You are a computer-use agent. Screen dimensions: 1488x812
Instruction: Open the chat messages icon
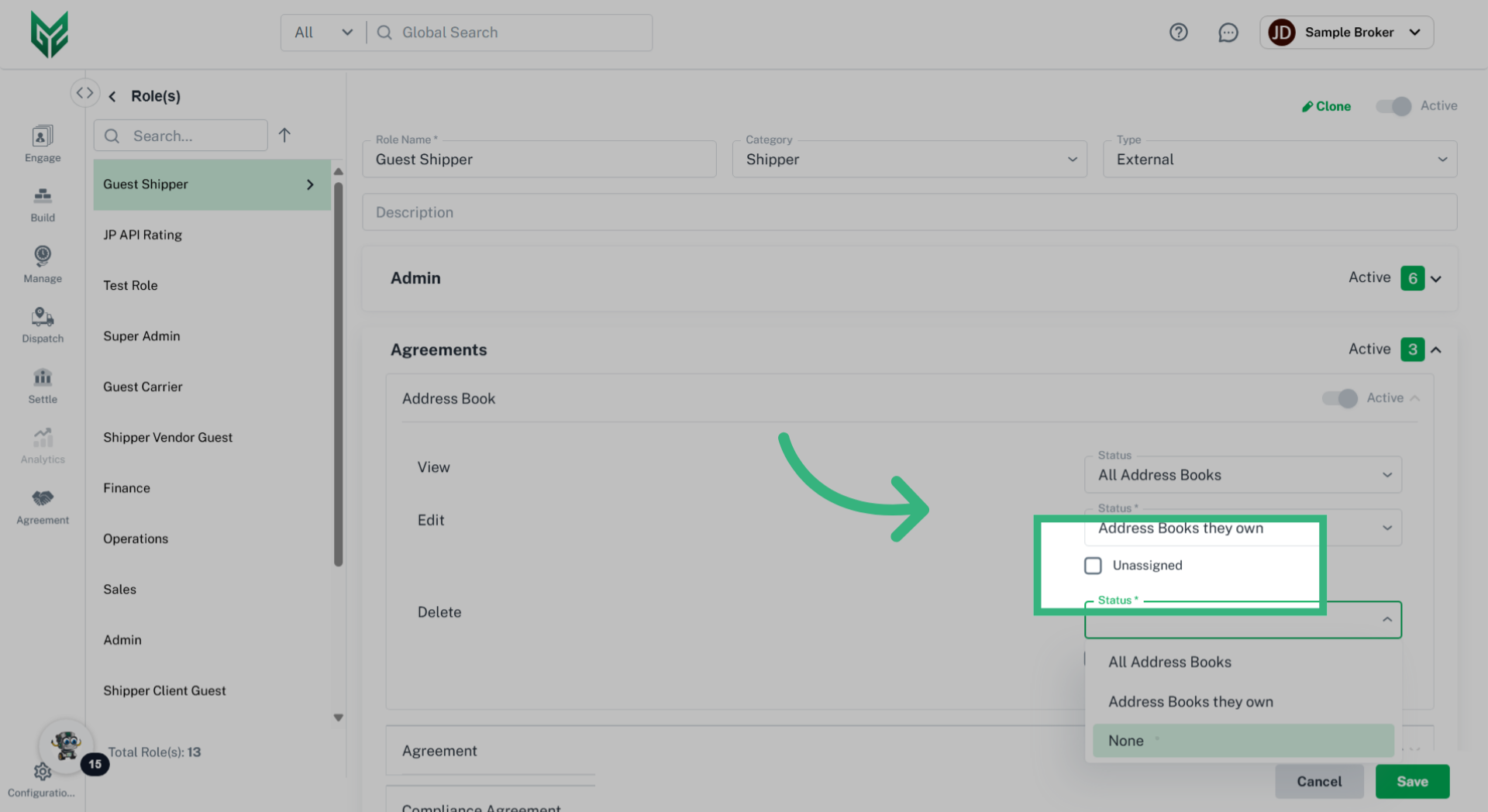tap(1228, 33)
